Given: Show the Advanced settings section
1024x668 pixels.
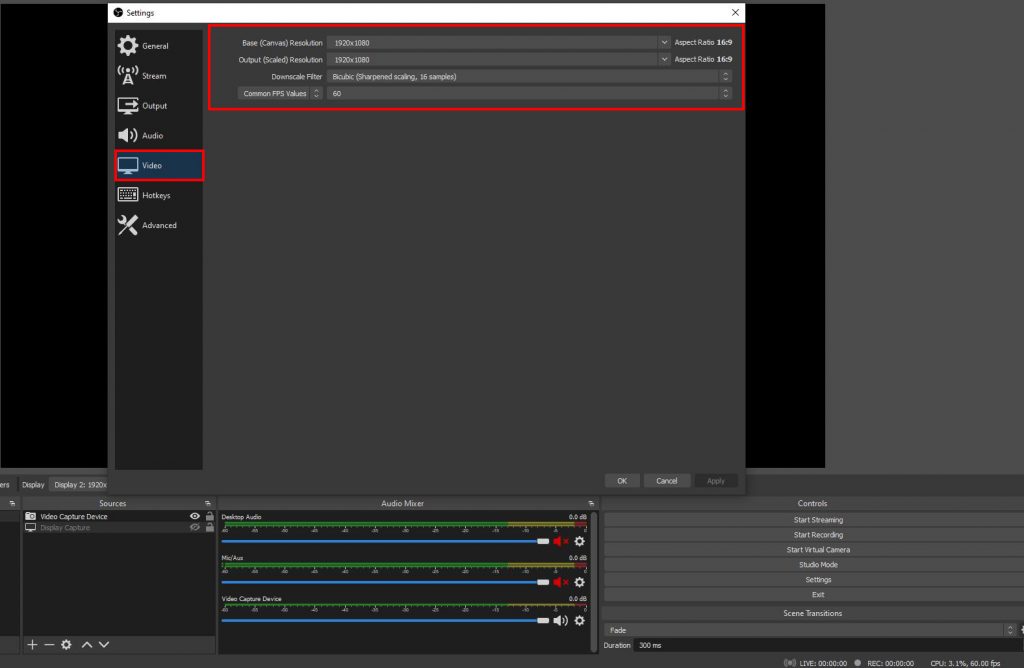Looking at the screenshot, I should 159,225.
